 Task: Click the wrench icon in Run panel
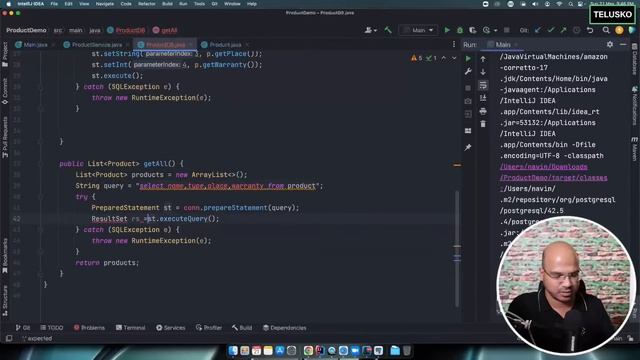coord(468,72)
